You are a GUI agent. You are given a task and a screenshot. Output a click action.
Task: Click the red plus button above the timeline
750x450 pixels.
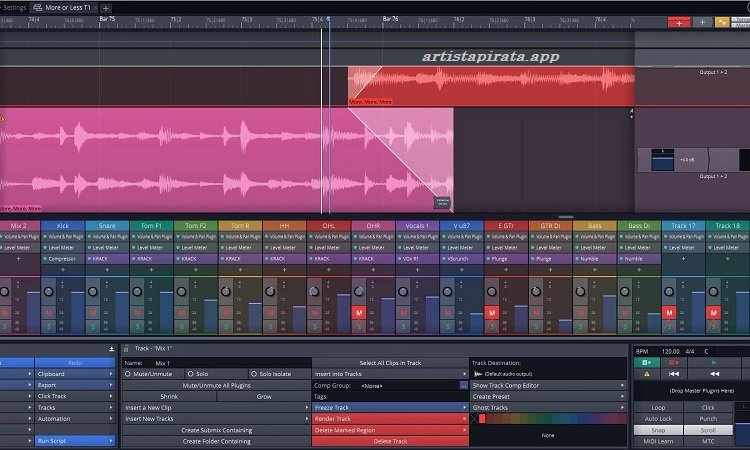coord(679,22)
